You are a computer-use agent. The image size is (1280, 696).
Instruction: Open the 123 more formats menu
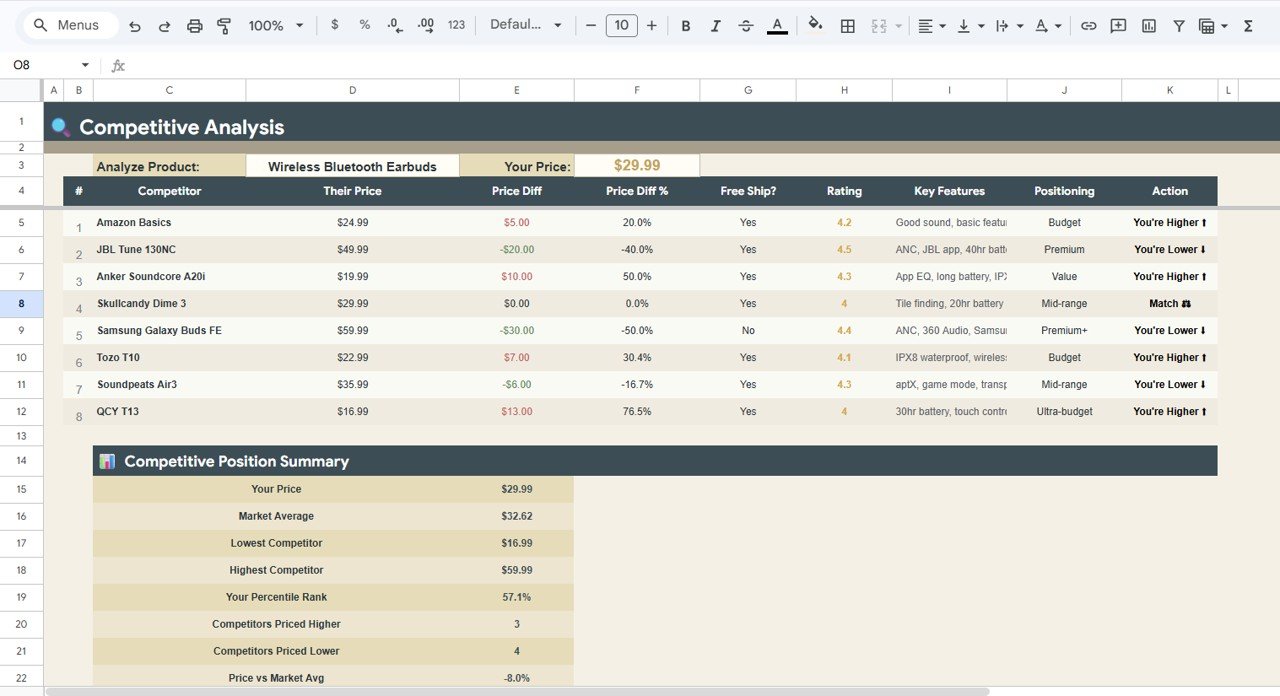[456, 25]
